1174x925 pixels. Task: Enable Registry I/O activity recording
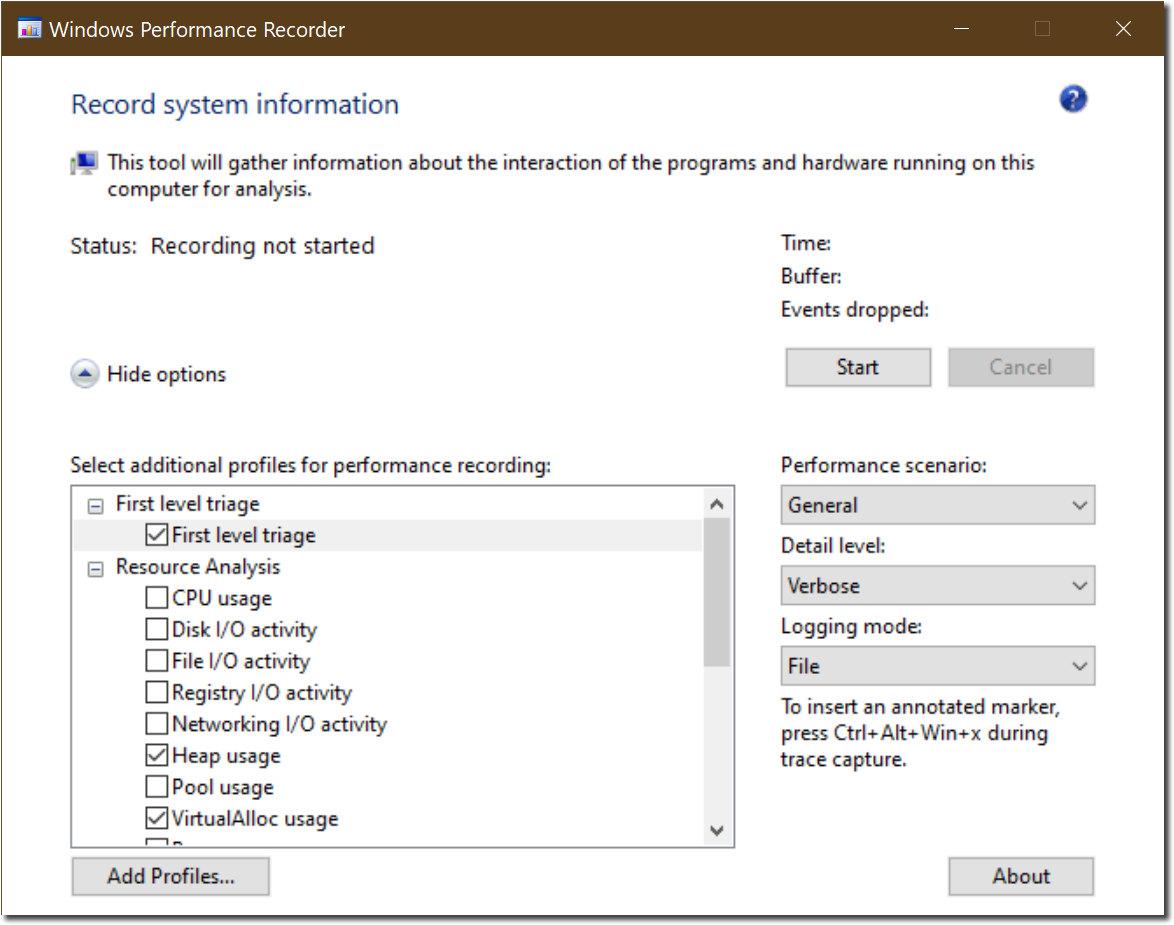pos(157,693)
